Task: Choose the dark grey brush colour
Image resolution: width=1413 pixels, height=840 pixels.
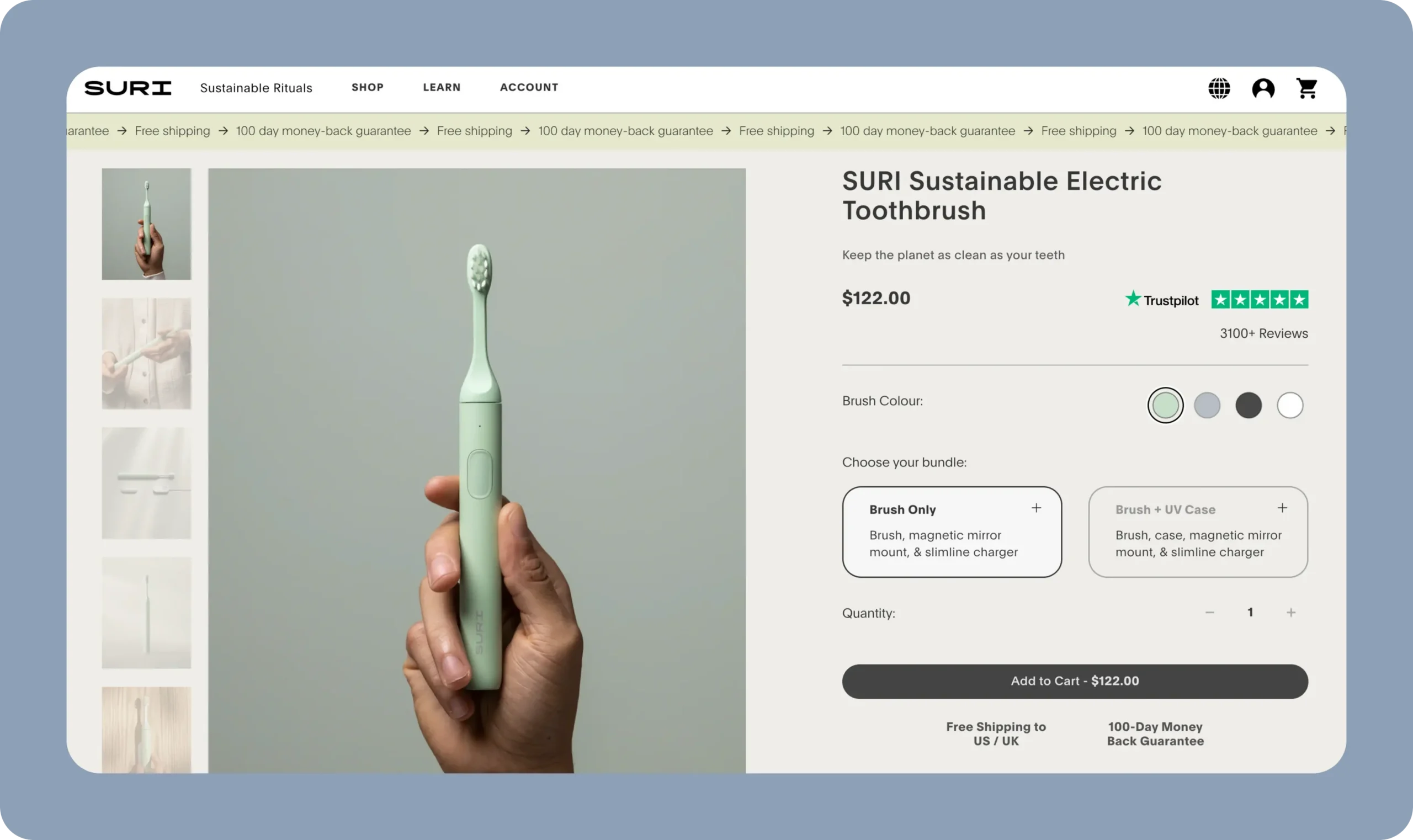Action: [1249, 405]
